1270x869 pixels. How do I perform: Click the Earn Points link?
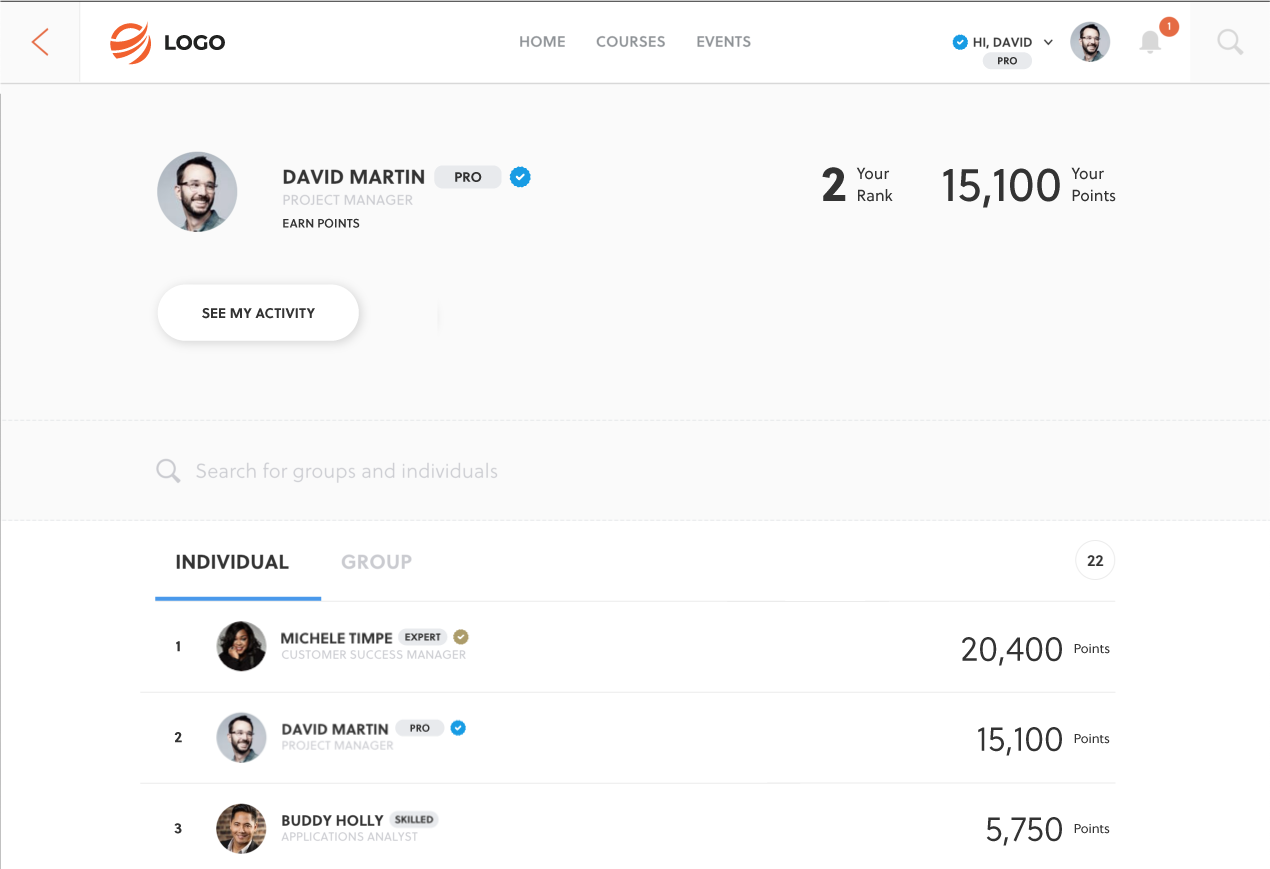tap(321, 223)
